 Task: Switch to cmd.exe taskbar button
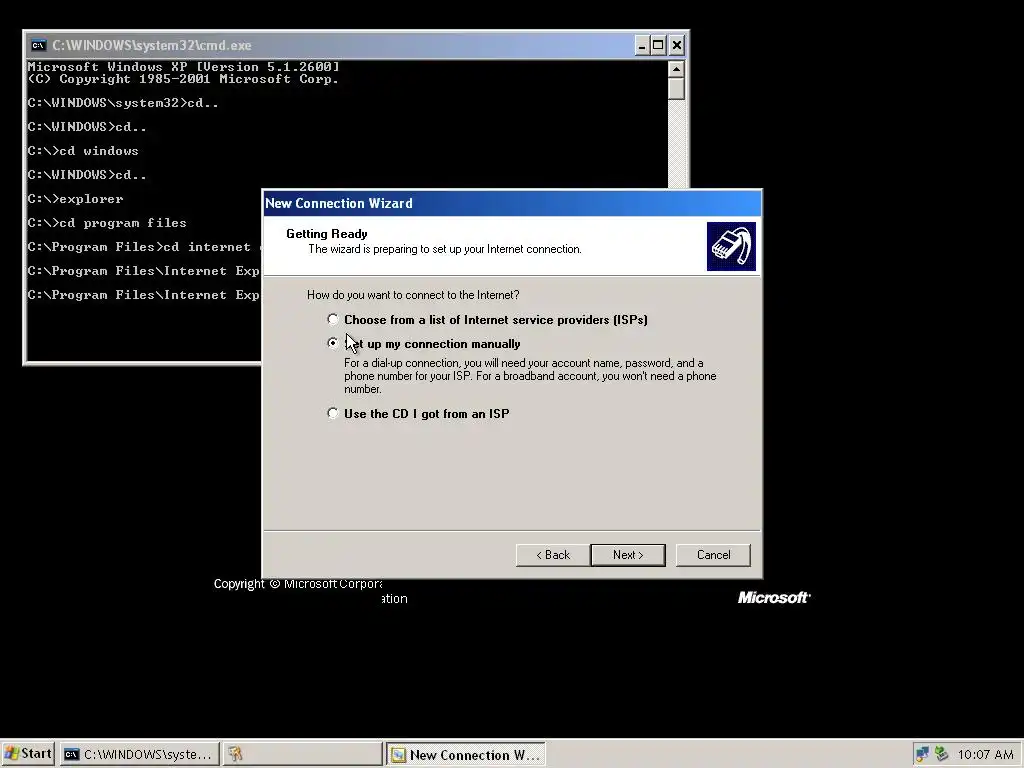tap(139, 754)
